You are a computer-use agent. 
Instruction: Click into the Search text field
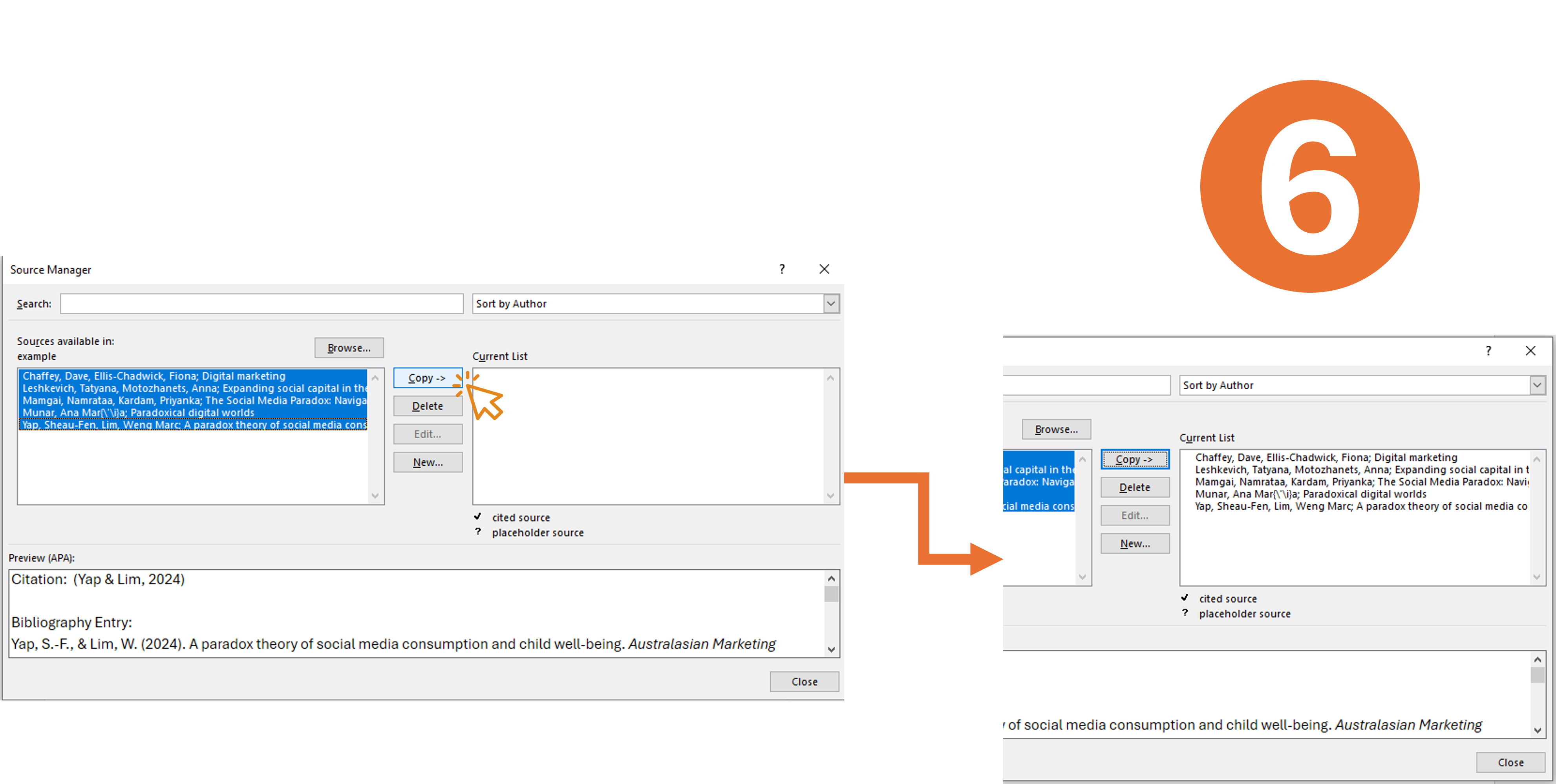point(261,304)
